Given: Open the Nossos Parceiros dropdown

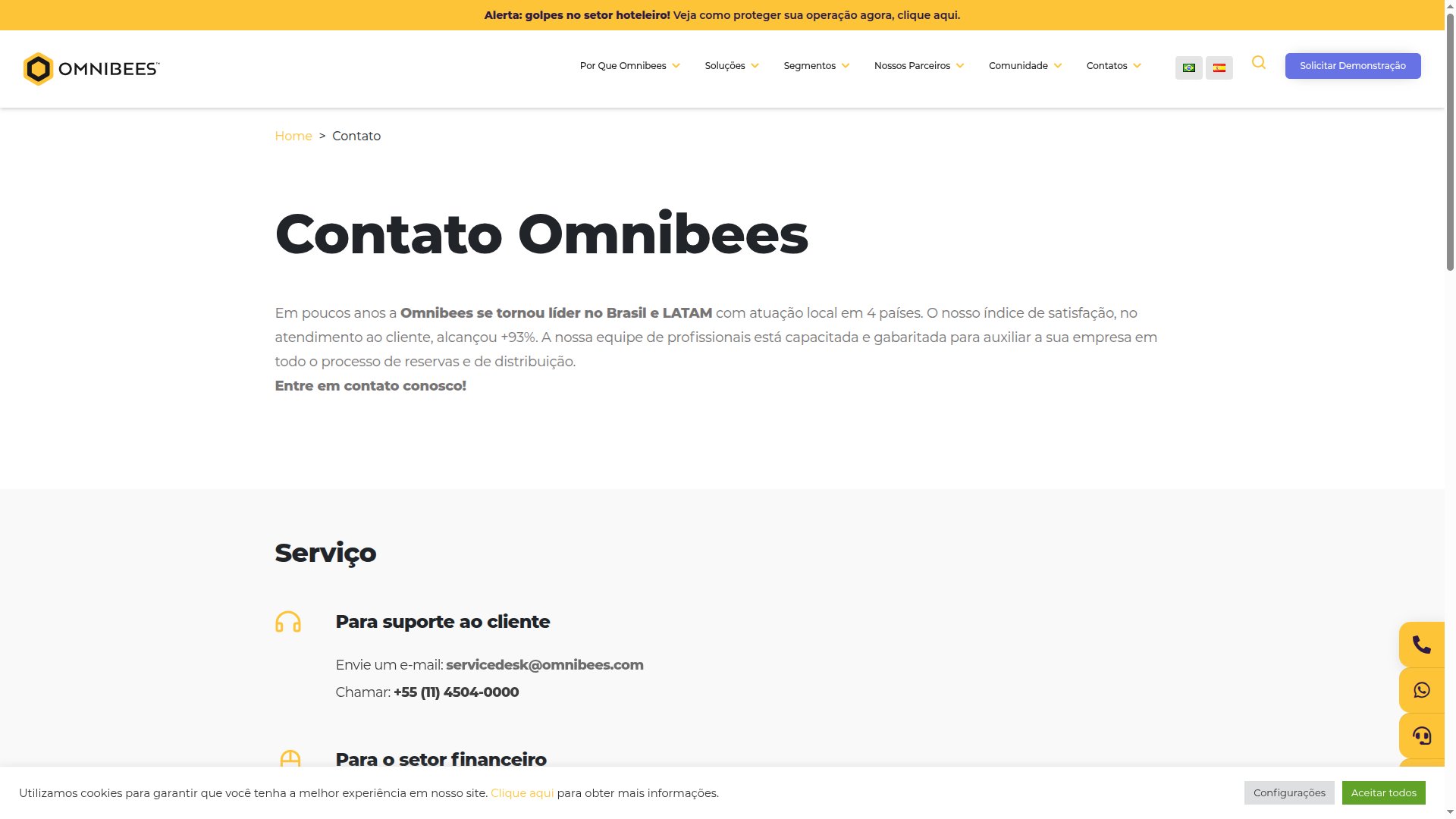Looking at the screenshot, I should (913, 65).
